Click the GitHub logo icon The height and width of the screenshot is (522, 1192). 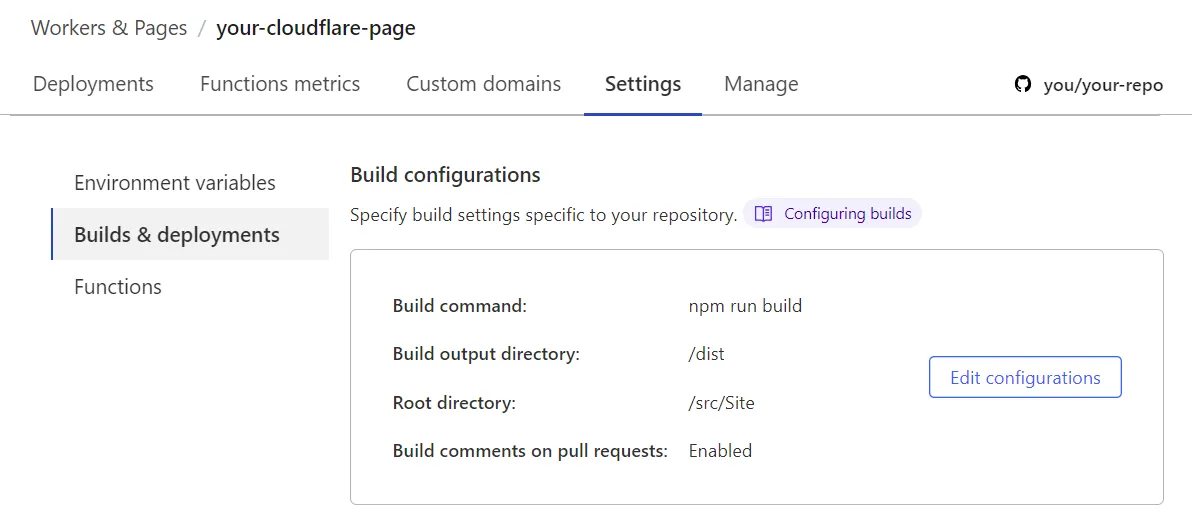point(1022,85)
